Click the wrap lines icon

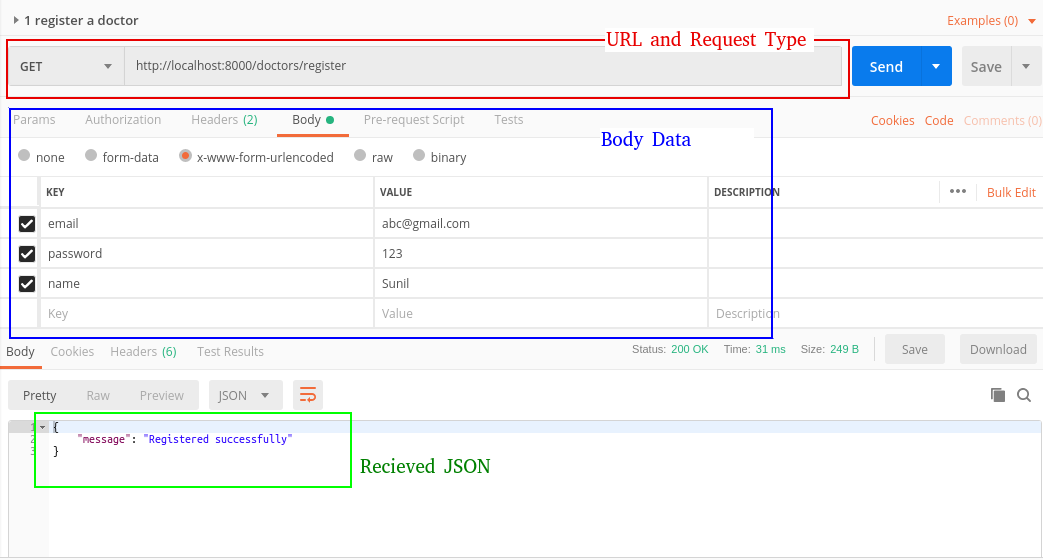click(307, 395)
